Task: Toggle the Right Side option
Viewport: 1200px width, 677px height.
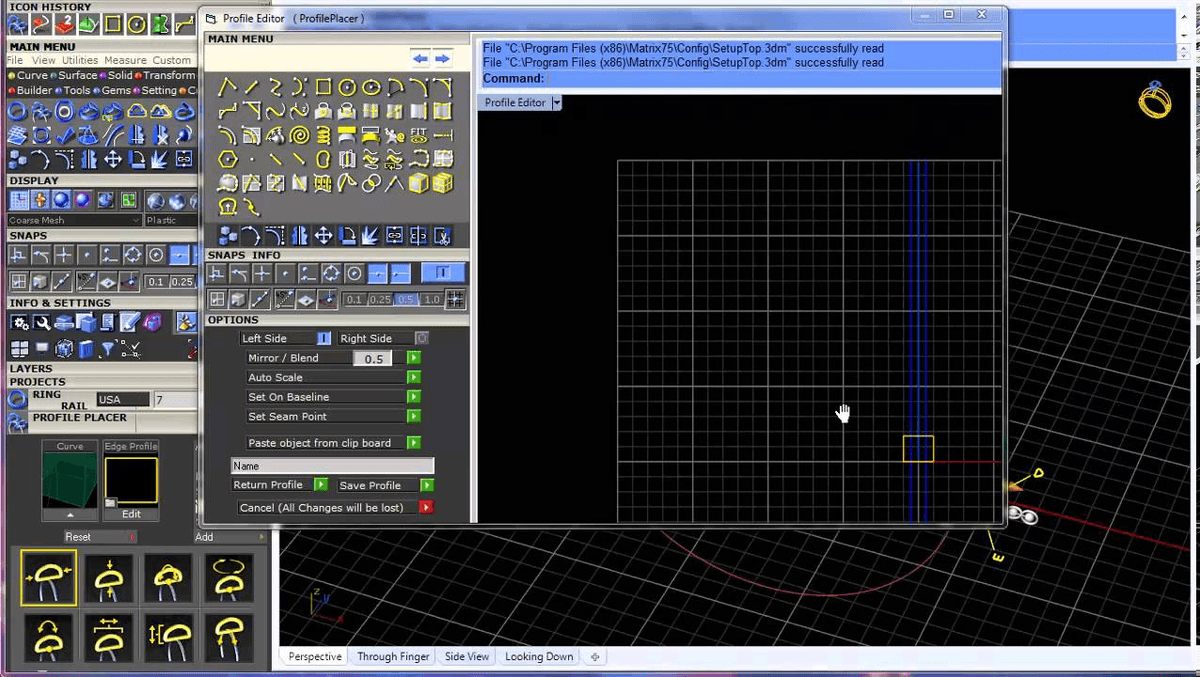Action: 420,338
